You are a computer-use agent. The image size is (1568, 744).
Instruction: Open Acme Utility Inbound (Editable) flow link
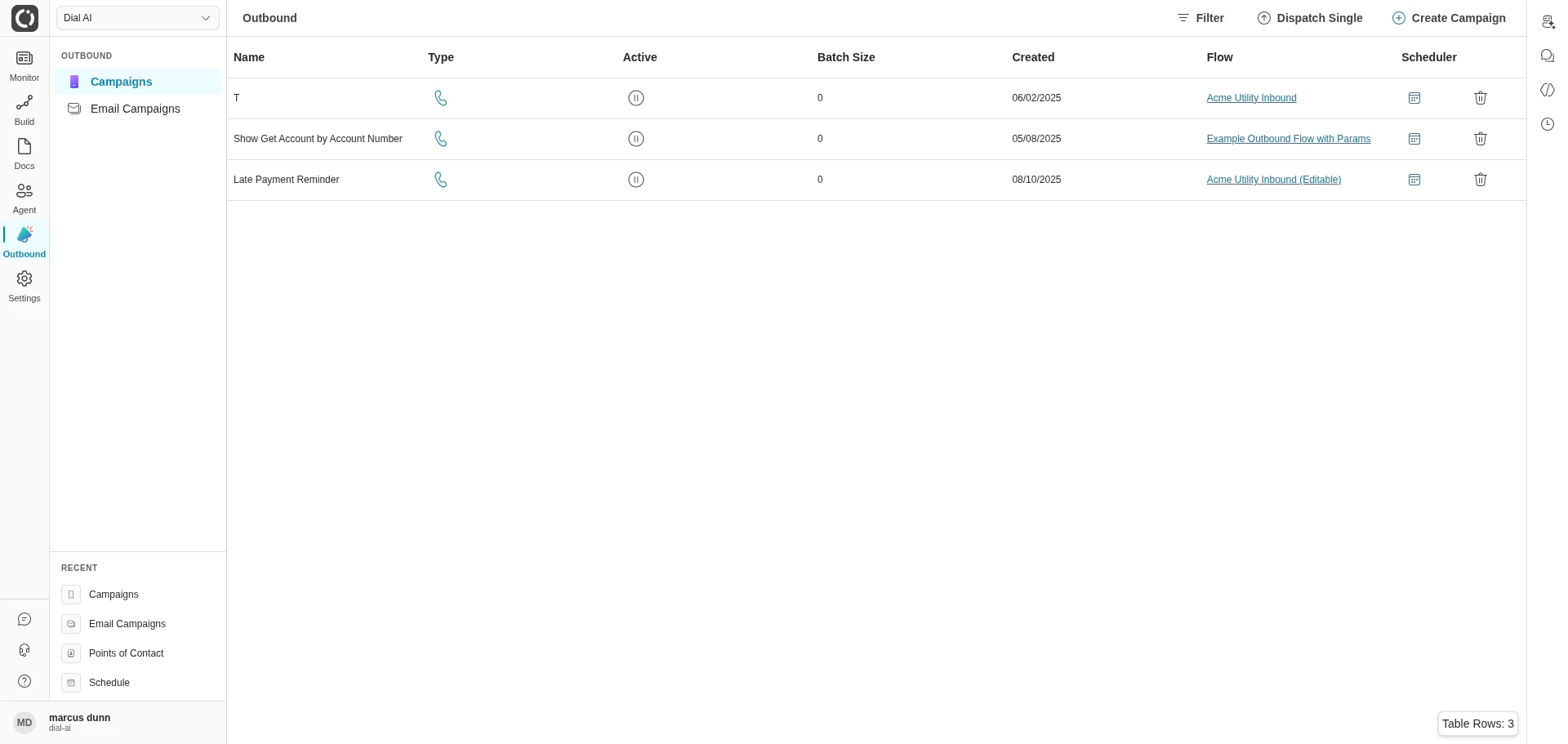(x=1274, y=180)
